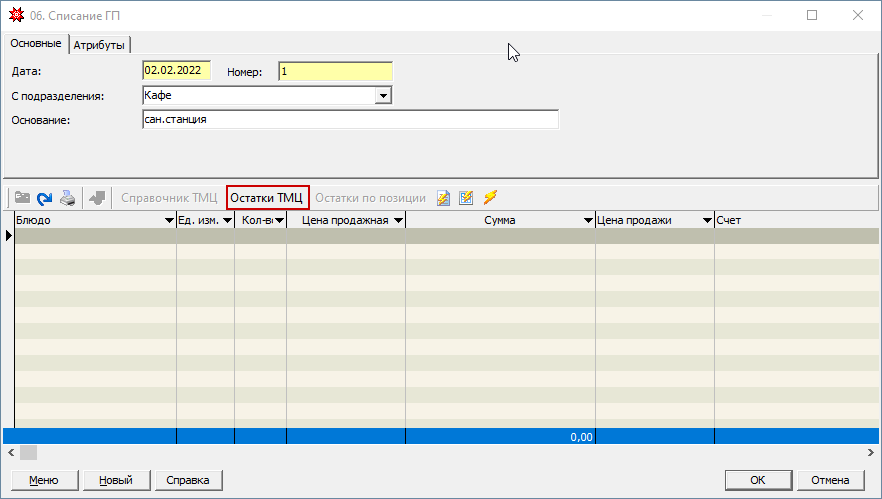Open the С подразделения dropdown arrow
Viewport: 882px width, 499px height.
(x=383, y=96)
